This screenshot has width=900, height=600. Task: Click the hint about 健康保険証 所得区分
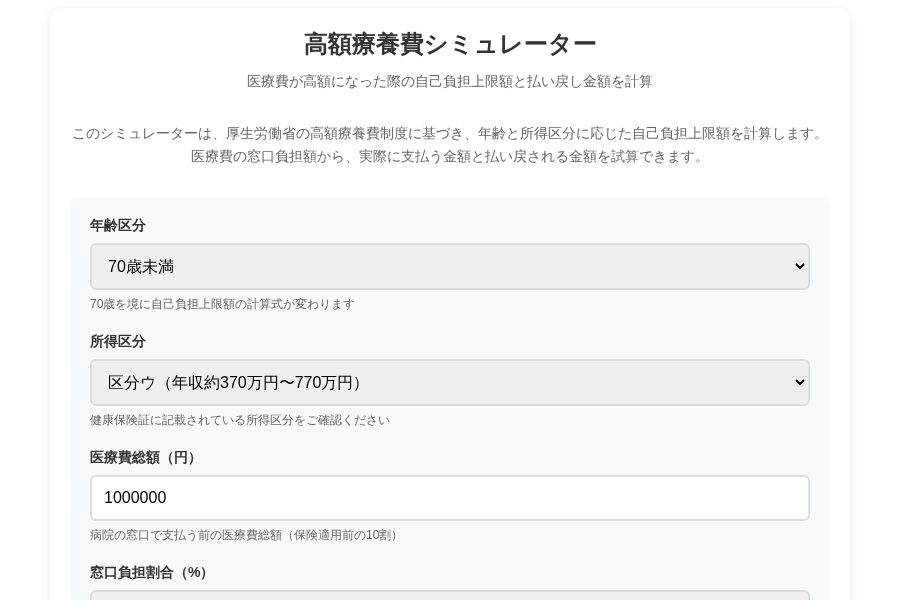240,421
